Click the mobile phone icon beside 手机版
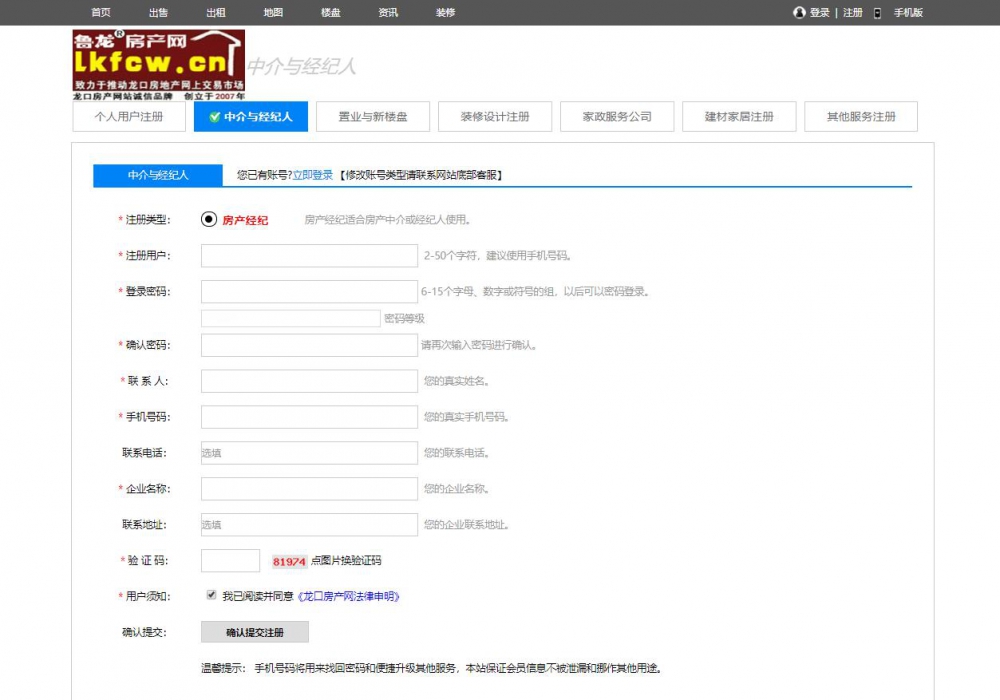The image size is (1000, 700). (x=878, y=13)
